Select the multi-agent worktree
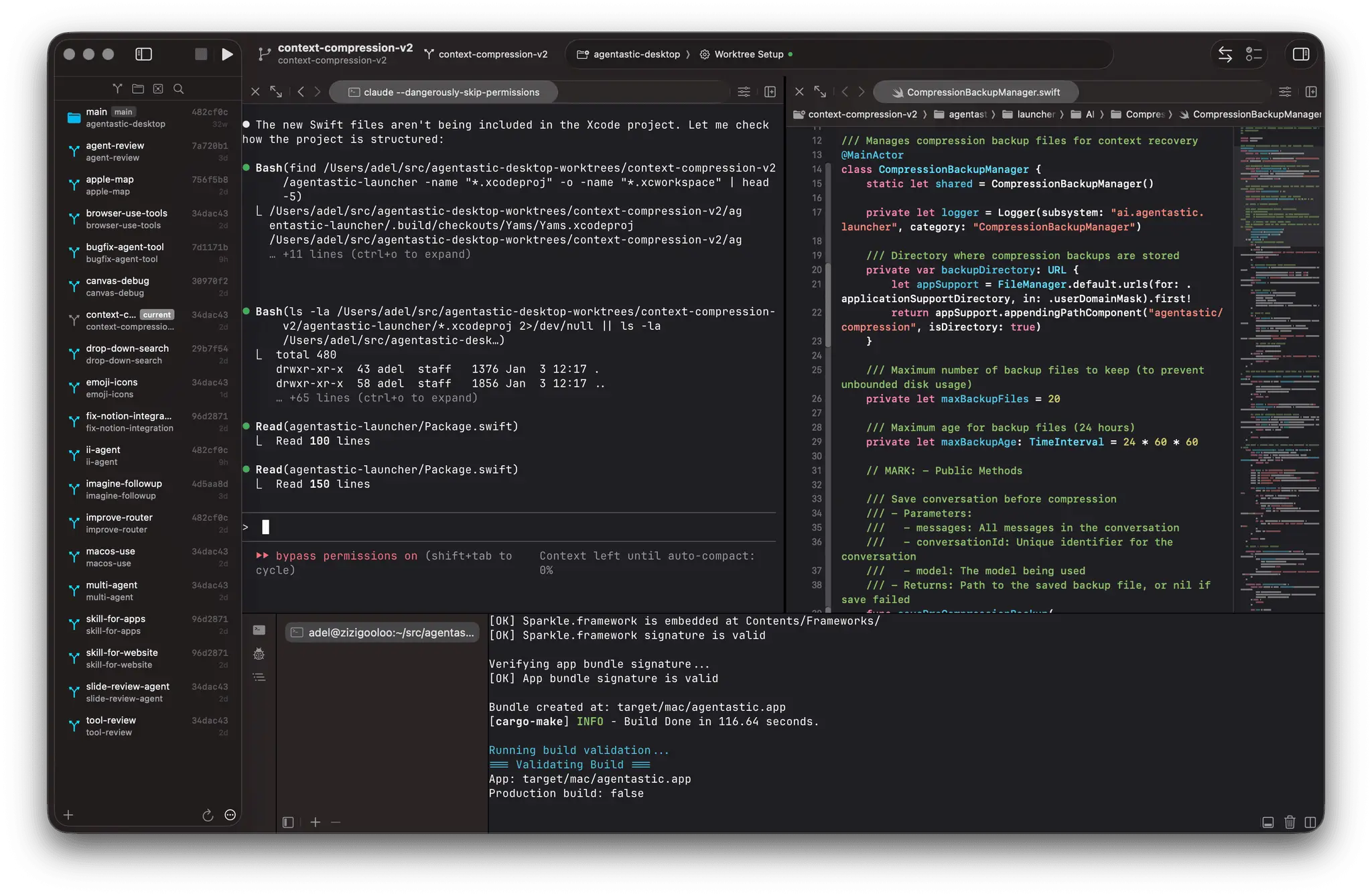The height and width of the screenshot is (896, 1372). [148, 590]
